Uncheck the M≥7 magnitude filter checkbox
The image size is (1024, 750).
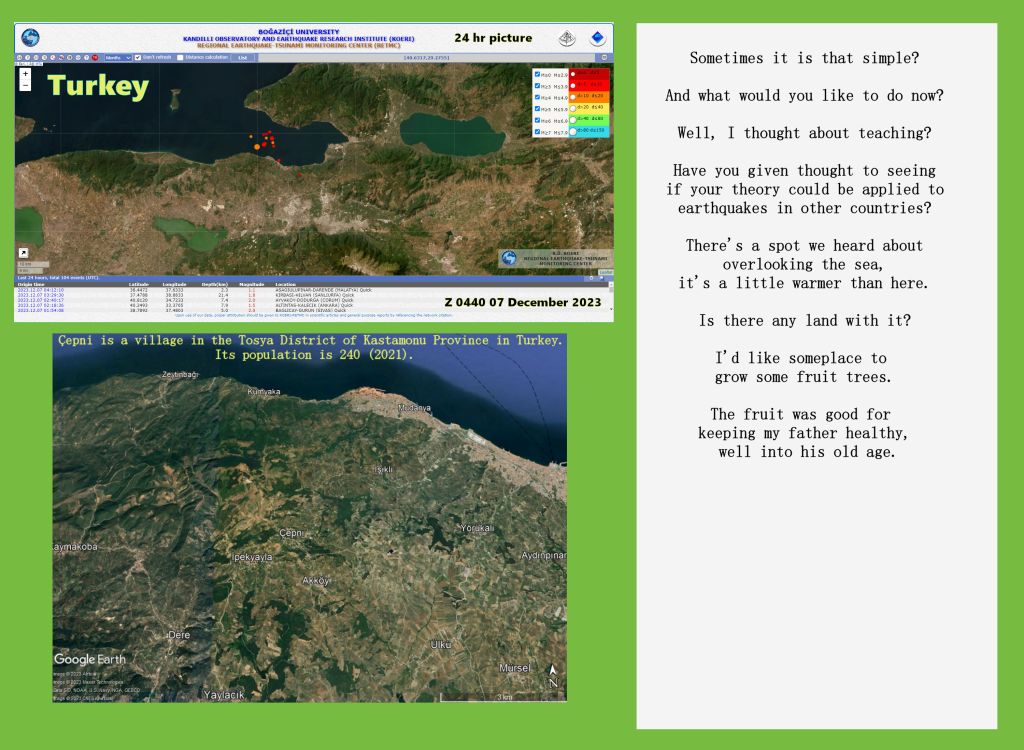[x=537, y=132]
